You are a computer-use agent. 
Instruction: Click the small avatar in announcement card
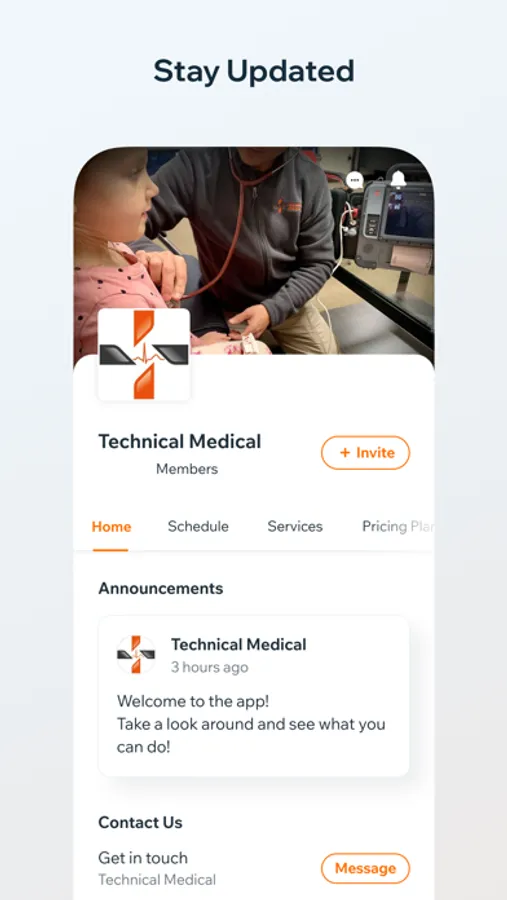136,654
